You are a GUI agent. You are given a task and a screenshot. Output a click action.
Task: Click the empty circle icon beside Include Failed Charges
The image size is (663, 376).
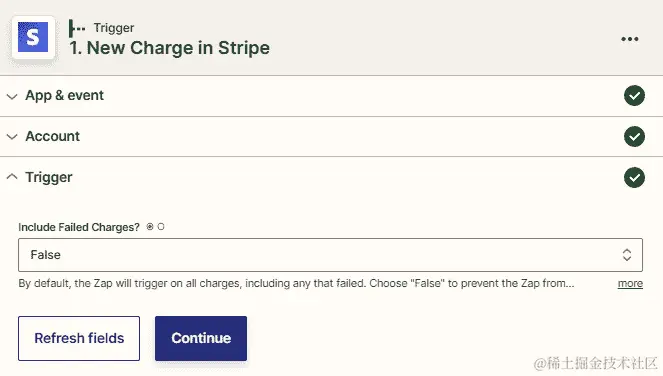pos(161,227)
